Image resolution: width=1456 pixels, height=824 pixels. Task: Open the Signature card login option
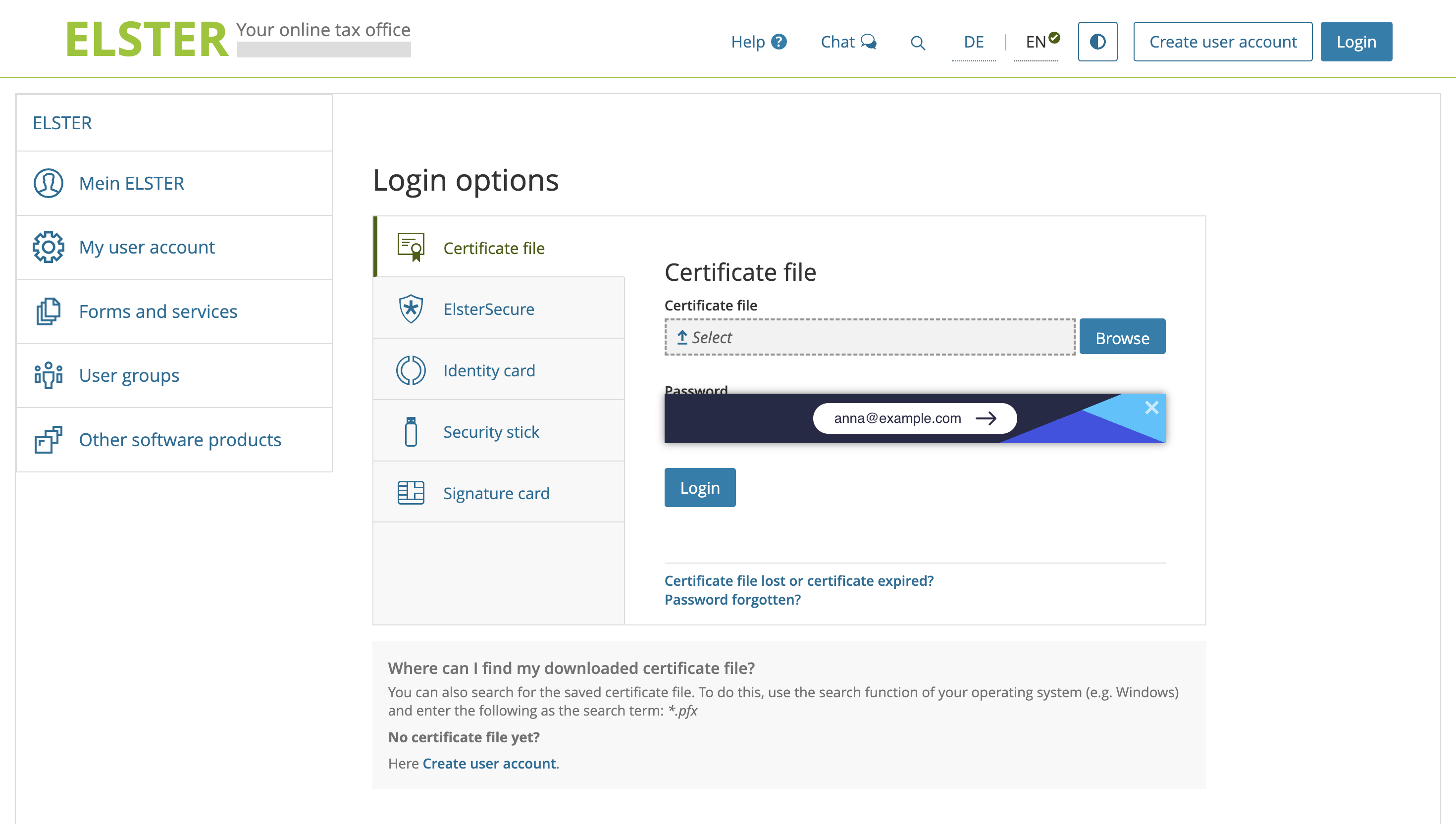tap(499, 493)
